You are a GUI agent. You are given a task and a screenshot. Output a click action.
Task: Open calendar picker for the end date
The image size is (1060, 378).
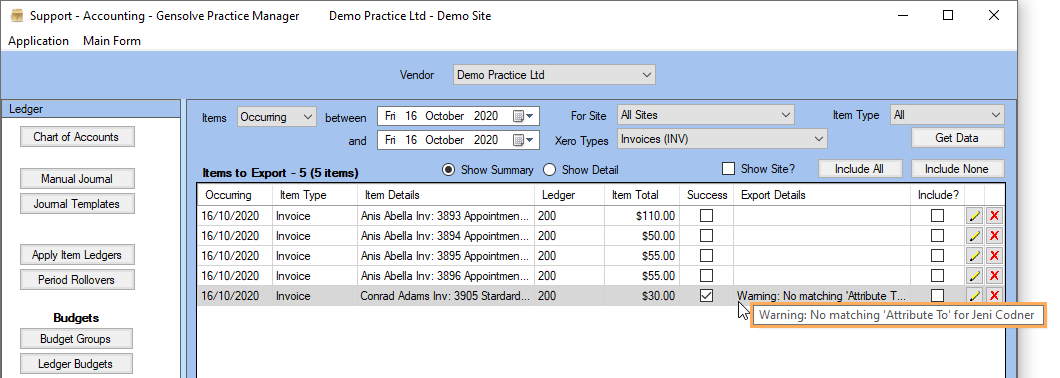(523, 140)
